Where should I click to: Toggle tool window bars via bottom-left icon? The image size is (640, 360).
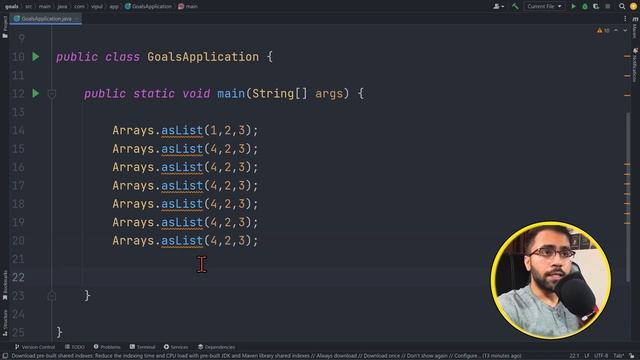coord(5,356)
